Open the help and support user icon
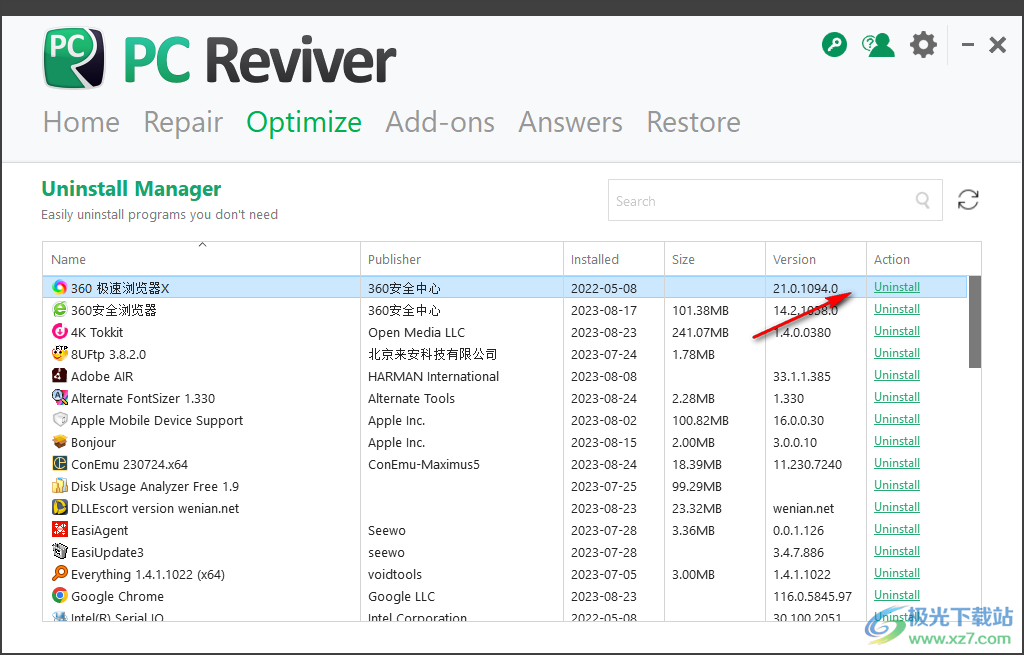Screen dimensions: 1024x655 pyautogui.click(x=878, y=45)
